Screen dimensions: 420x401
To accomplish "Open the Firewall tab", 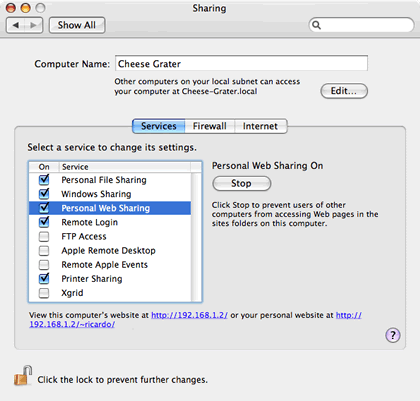I will pos(210,126).
